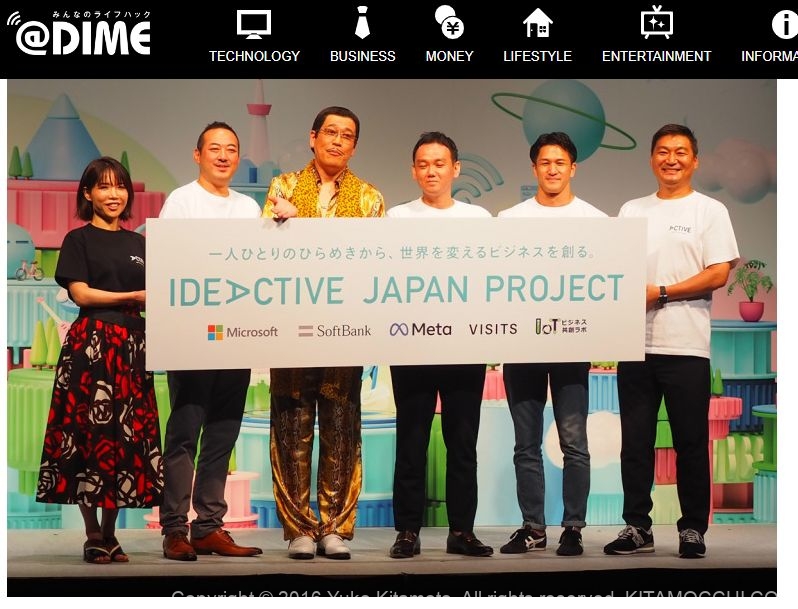Select the Information circle icon
798x609 pixels.
coord(785,24)
